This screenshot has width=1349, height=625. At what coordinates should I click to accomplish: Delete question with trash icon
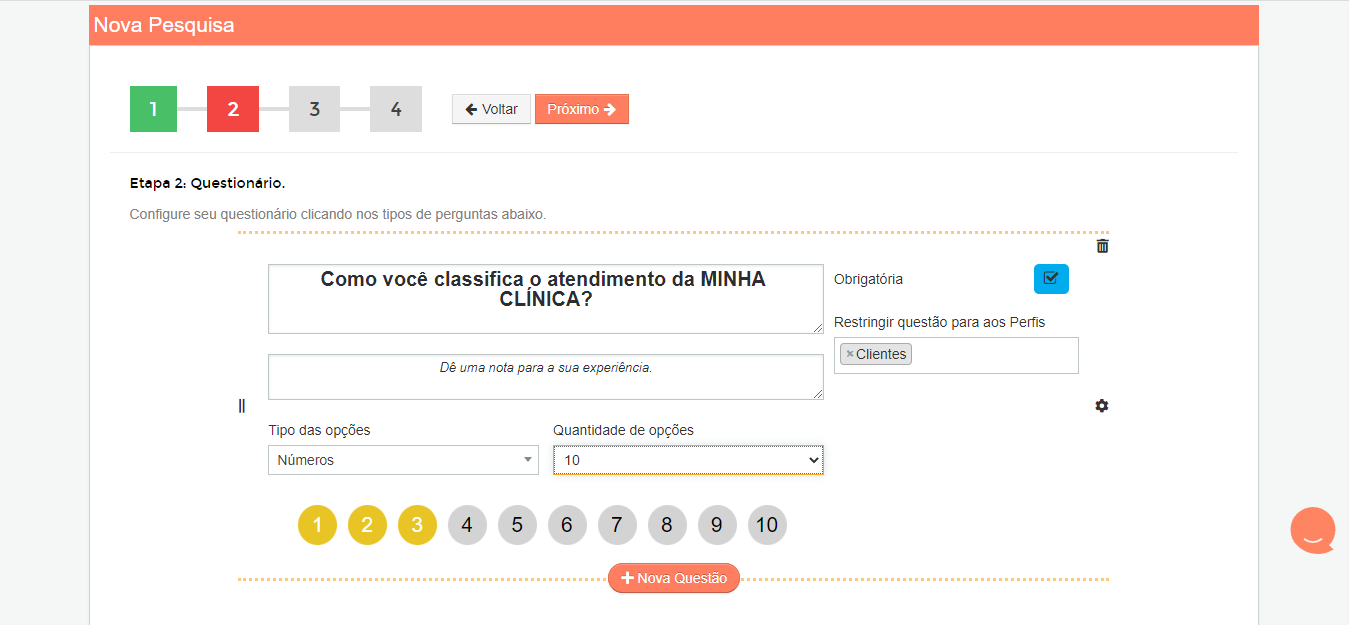(1102, 246)
